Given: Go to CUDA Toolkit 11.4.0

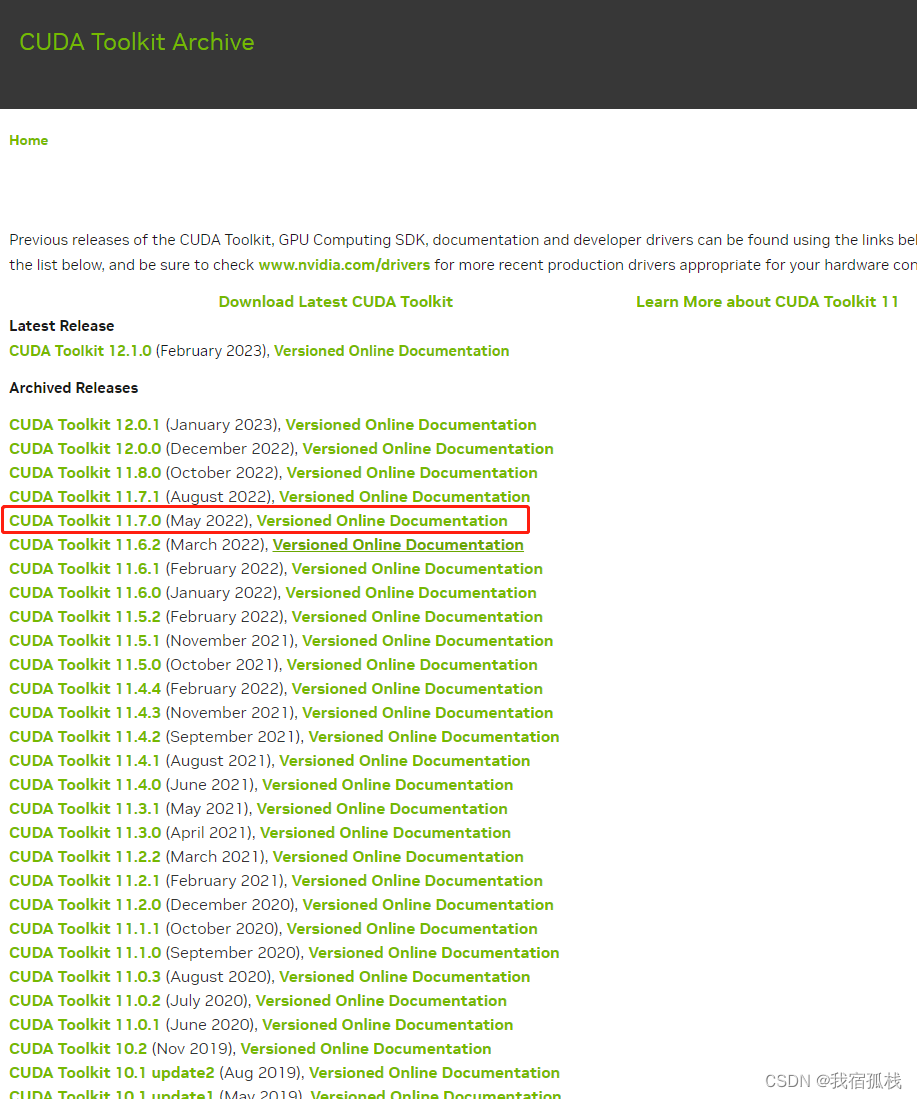Looking at the screenshot, I should [85, 784].
